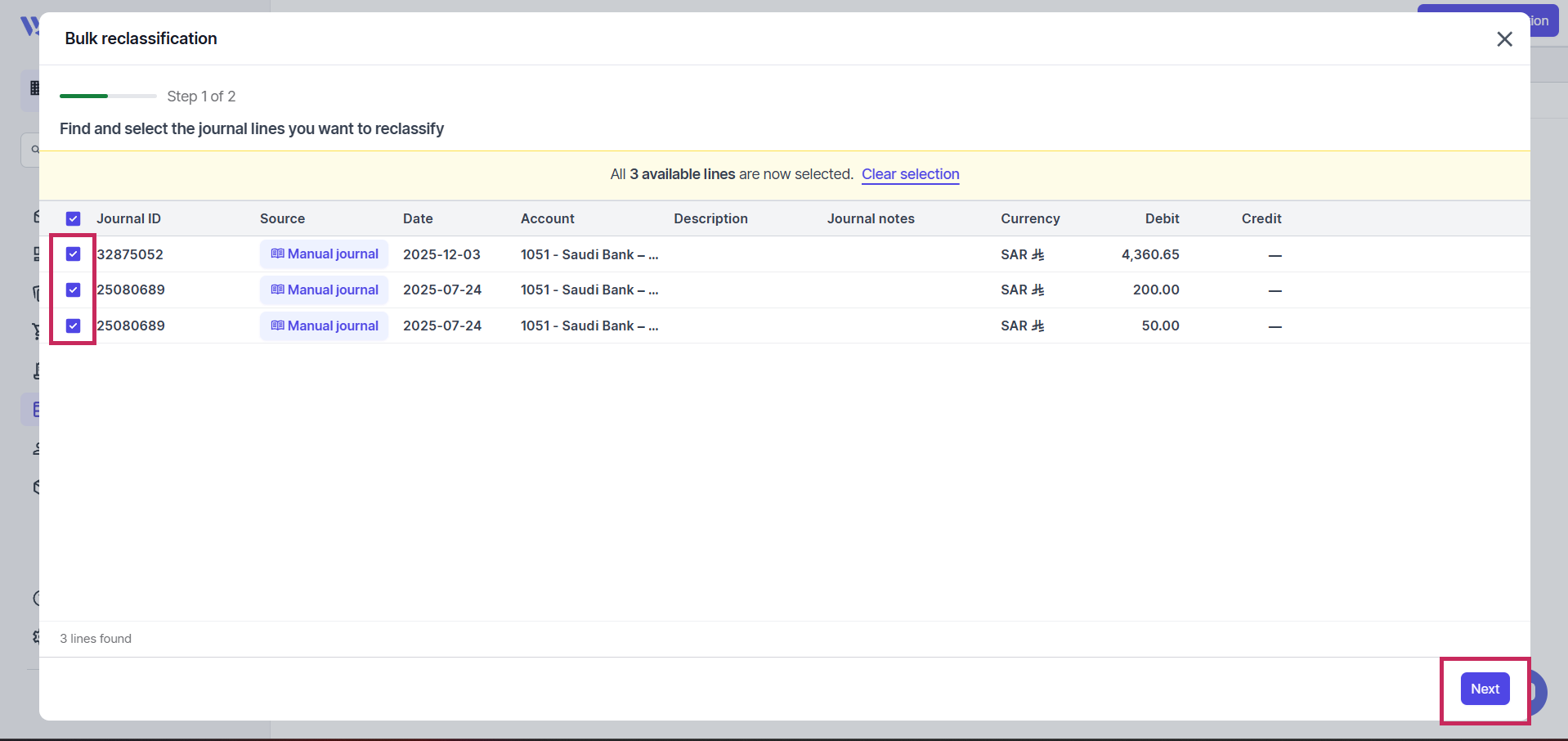Click the date 2025-12-03

point(441,254)
